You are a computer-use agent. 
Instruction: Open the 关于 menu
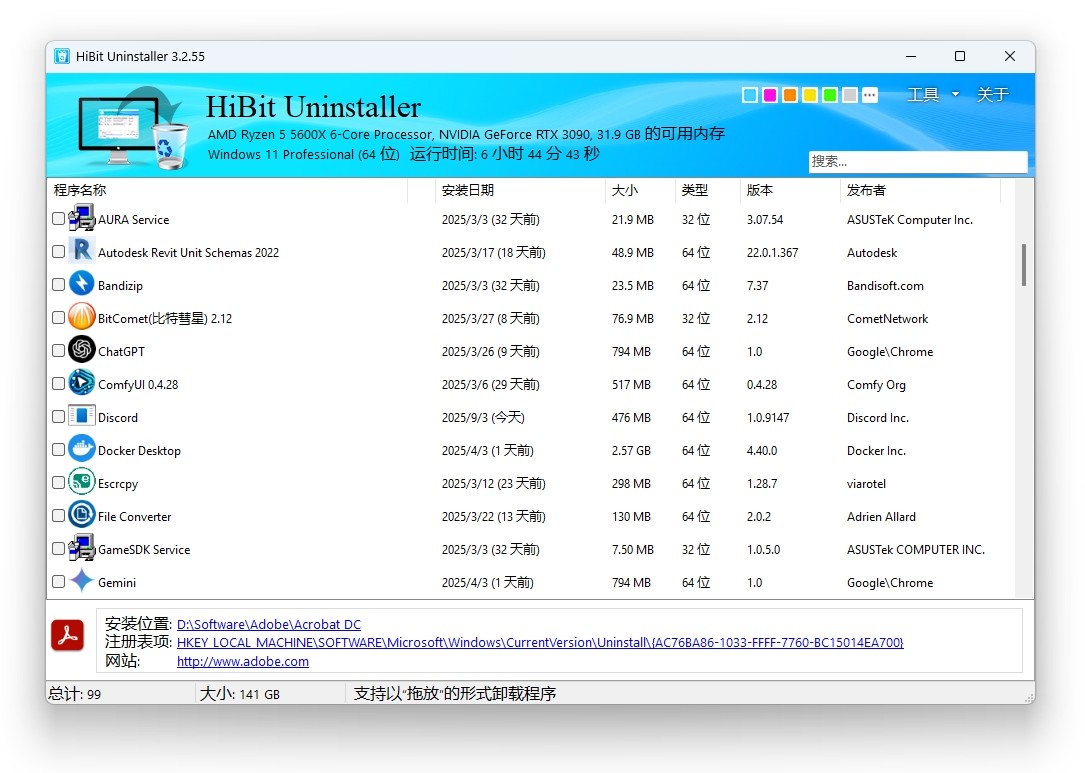pos(992,94)
